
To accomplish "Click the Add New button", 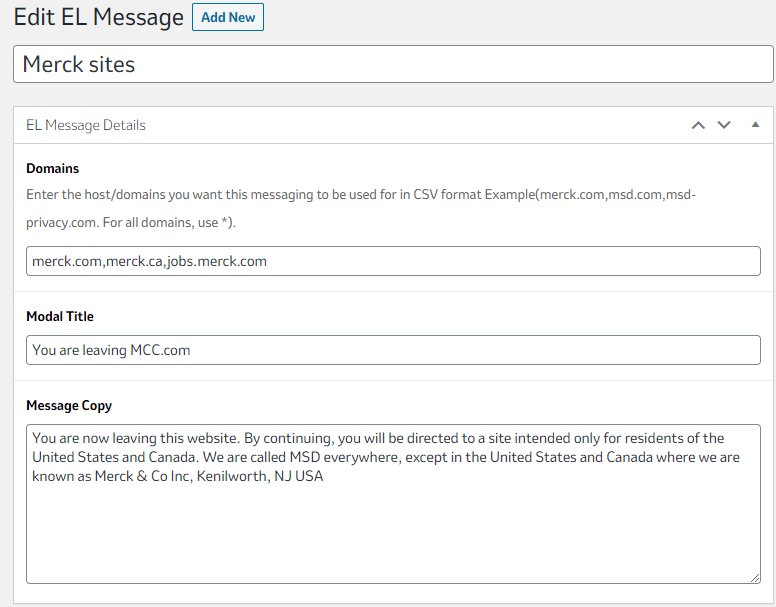I will pyautogui.click(x=227, y=17).
